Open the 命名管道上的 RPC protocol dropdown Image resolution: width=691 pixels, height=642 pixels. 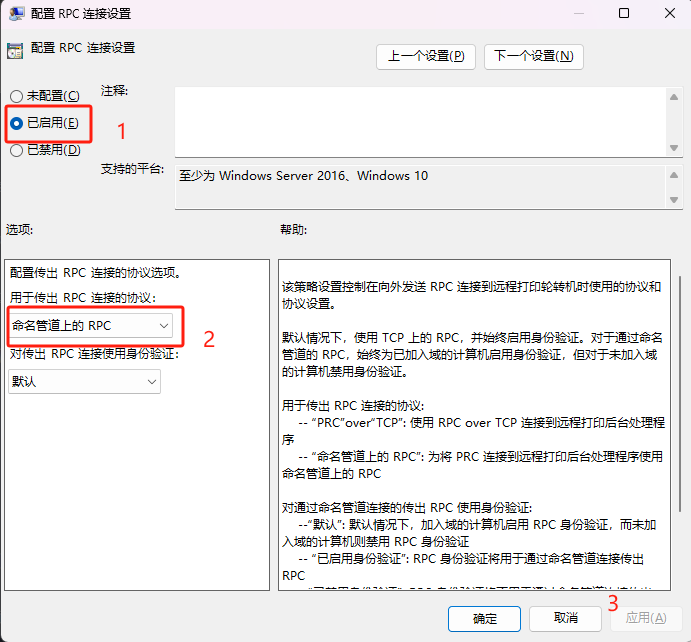click(91, 326)
